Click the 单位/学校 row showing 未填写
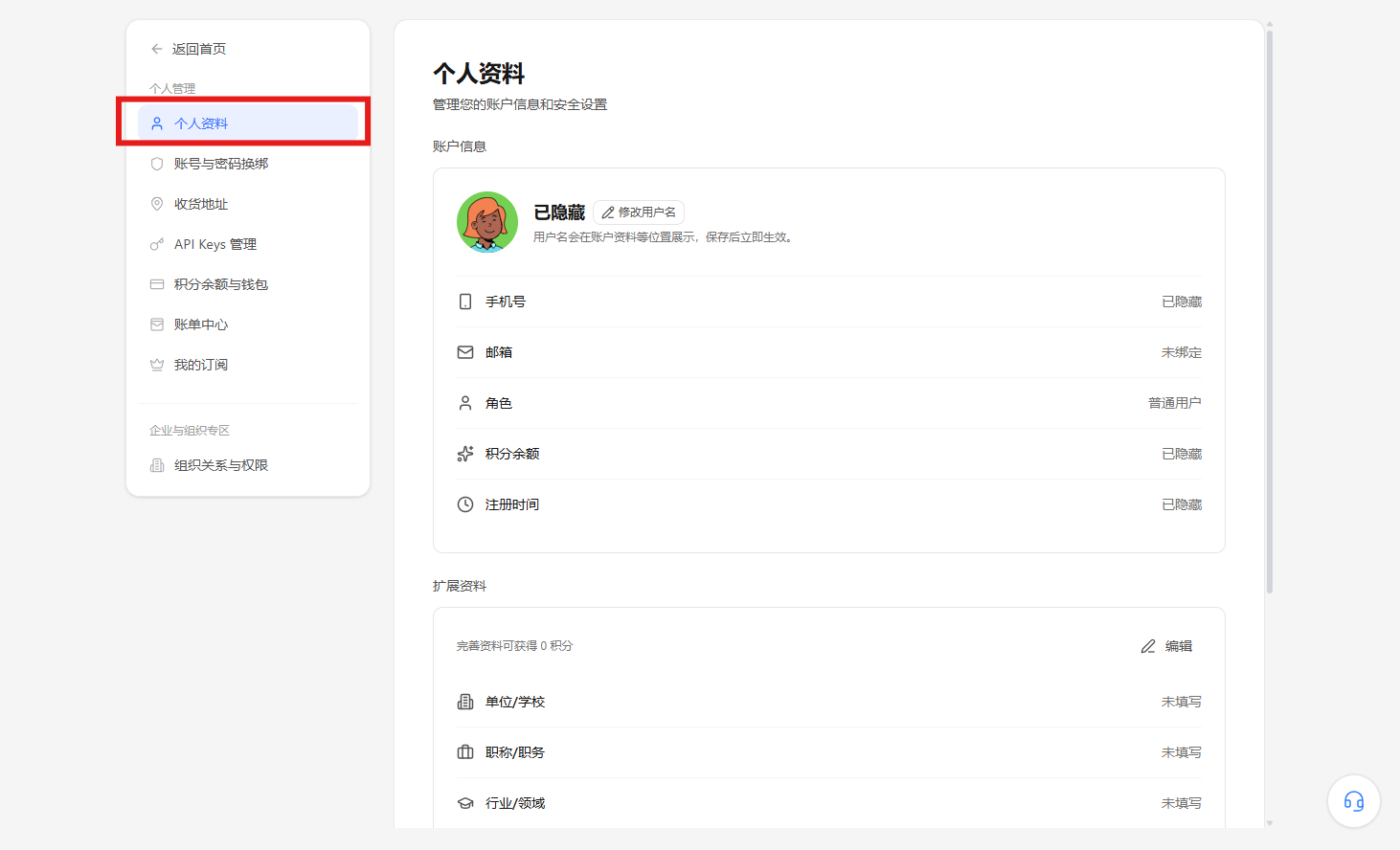Screen dimensions: 1400x850 (x=829, y=702)
